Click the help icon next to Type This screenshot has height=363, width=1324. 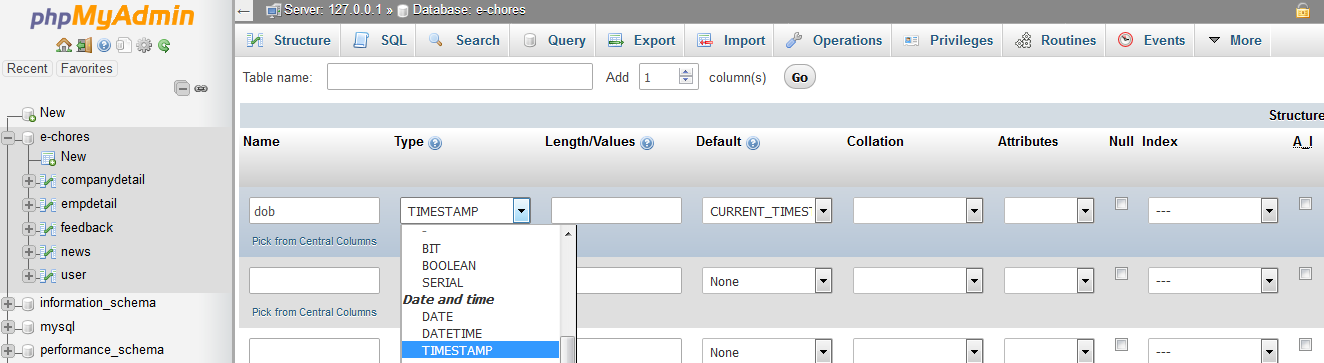click(435, 143)
